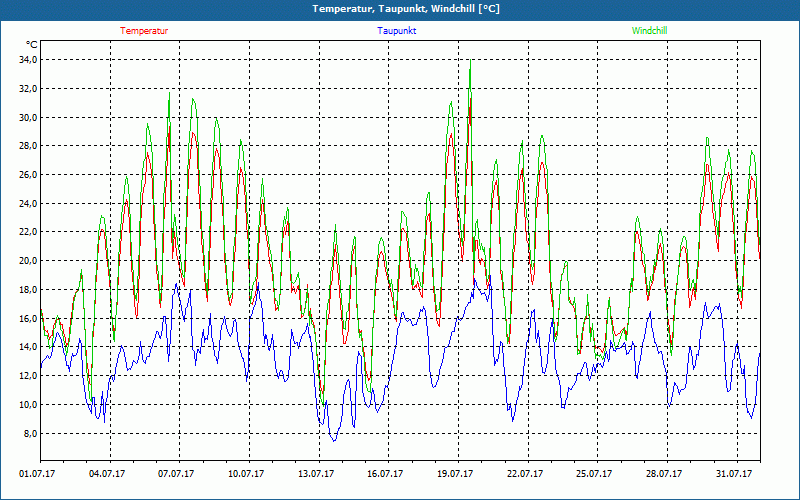Viewport: 800px width, 500px height.
Task: Click the x-axis date label 31.07.17
Action: point(734,474)
